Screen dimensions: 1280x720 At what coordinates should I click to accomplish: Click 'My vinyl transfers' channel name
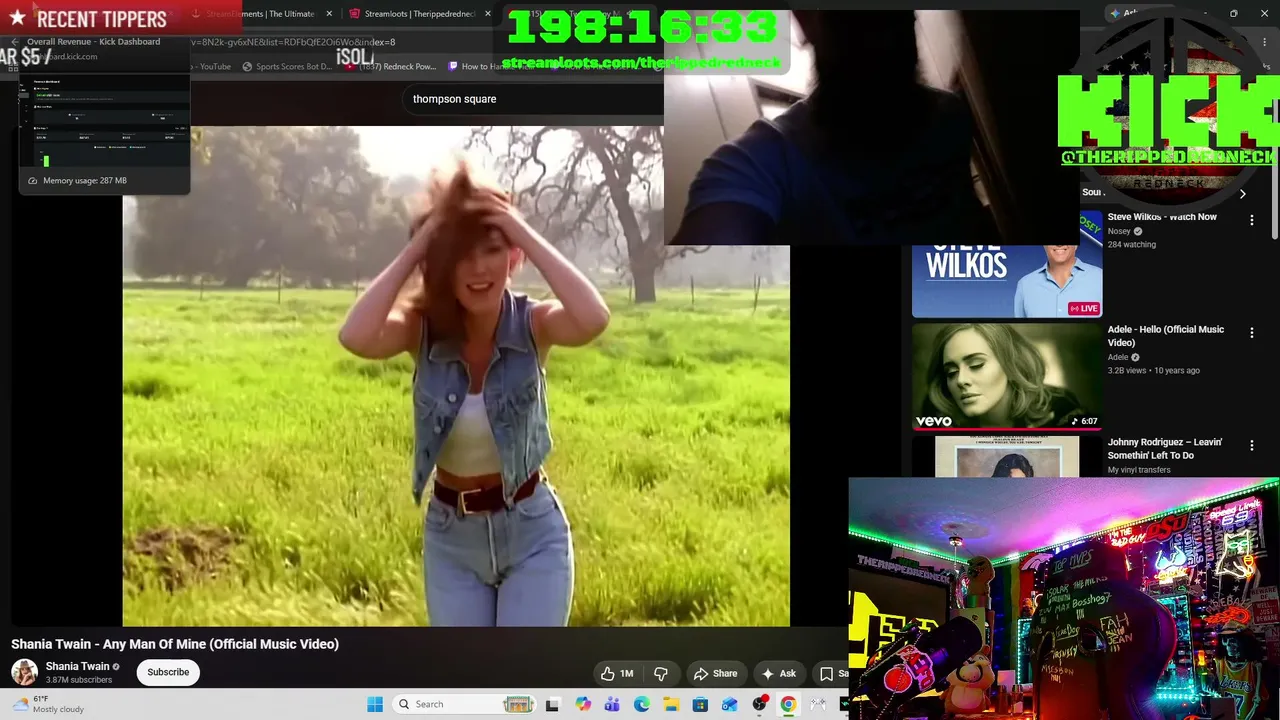[x=1139, y=470]
